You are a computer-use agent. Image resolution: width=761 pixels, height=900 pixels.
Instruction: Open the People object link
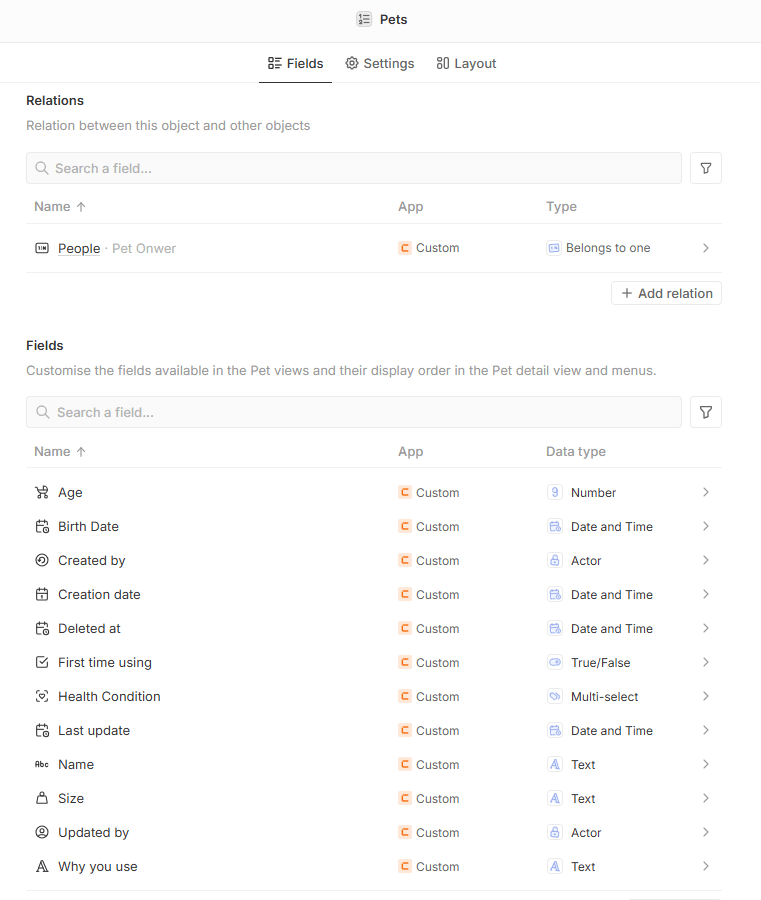(x=79, y=249)
